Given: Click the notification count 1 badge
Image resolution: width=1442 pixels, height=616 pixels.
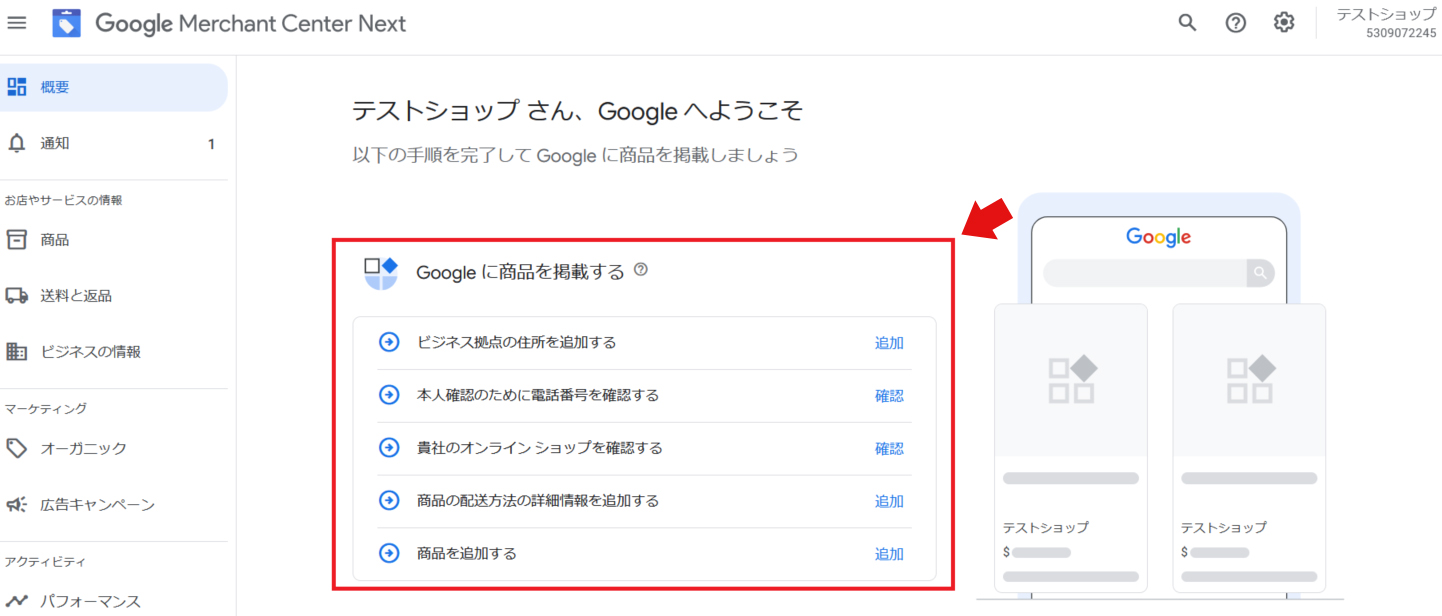Looking at the screenshot, I should point(211,144).
